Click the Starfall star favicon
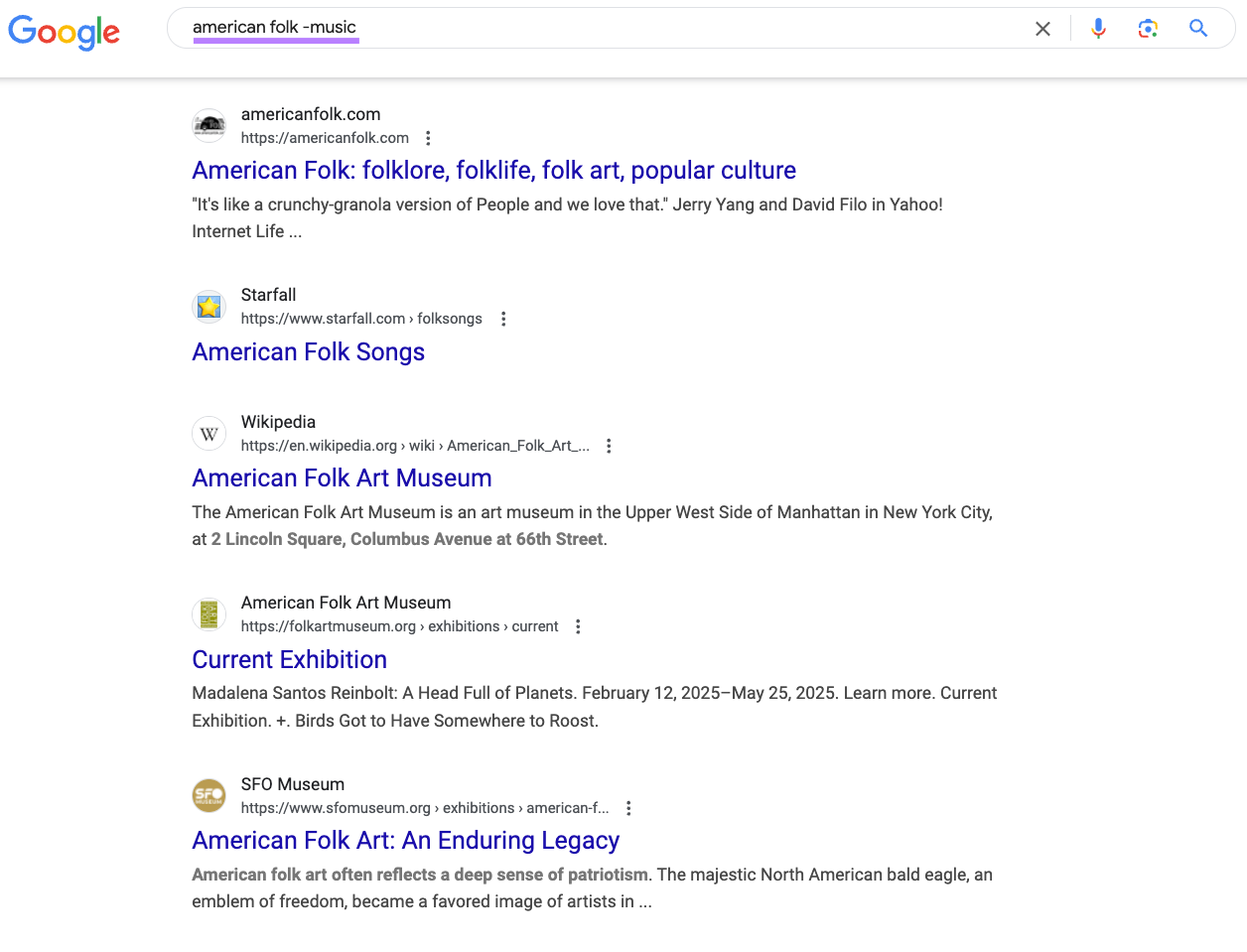This screenshot has width=1247, height=952. 208,307
